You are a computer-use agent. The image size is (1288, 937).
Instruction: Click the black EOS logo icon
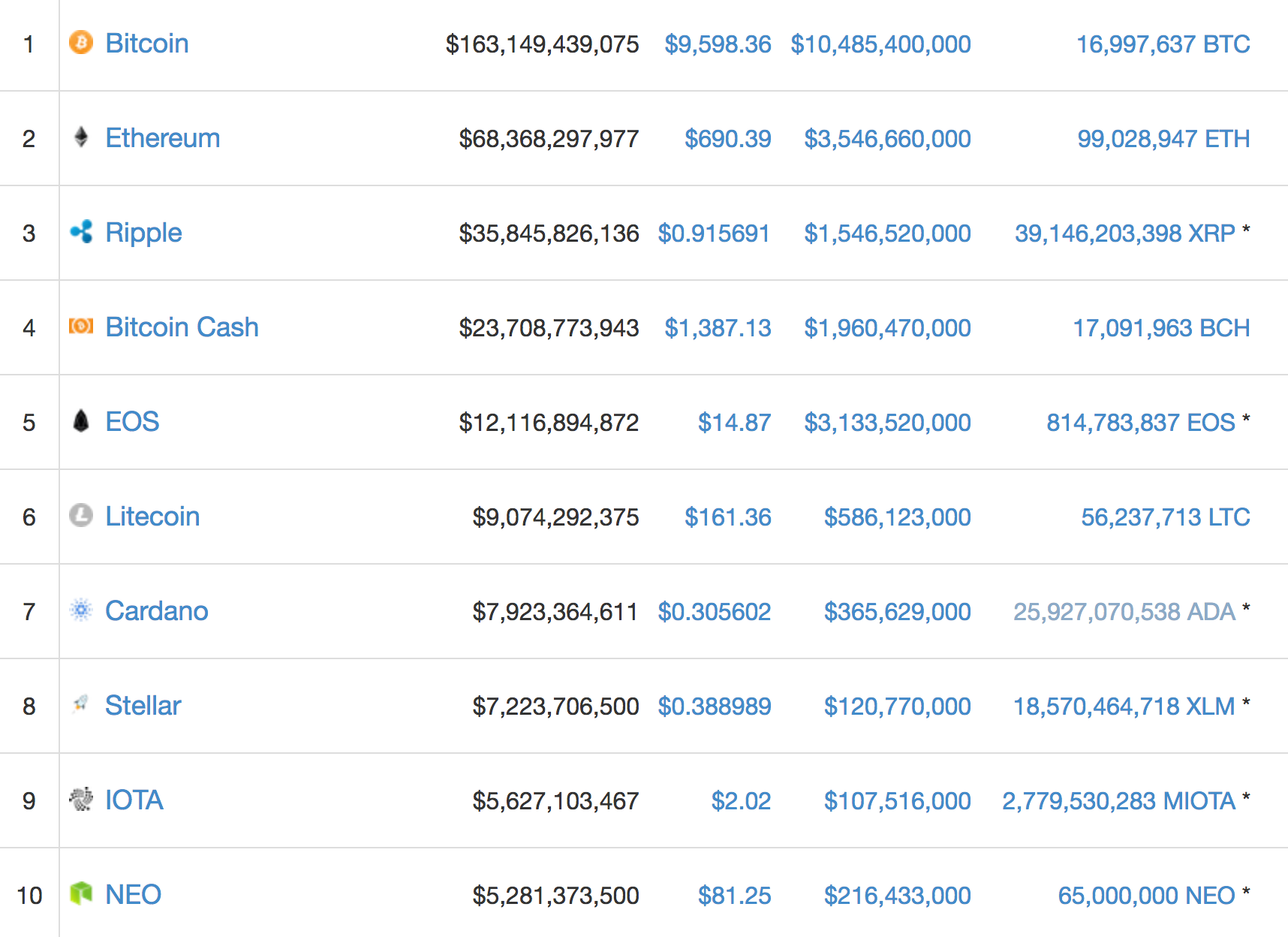81,420
